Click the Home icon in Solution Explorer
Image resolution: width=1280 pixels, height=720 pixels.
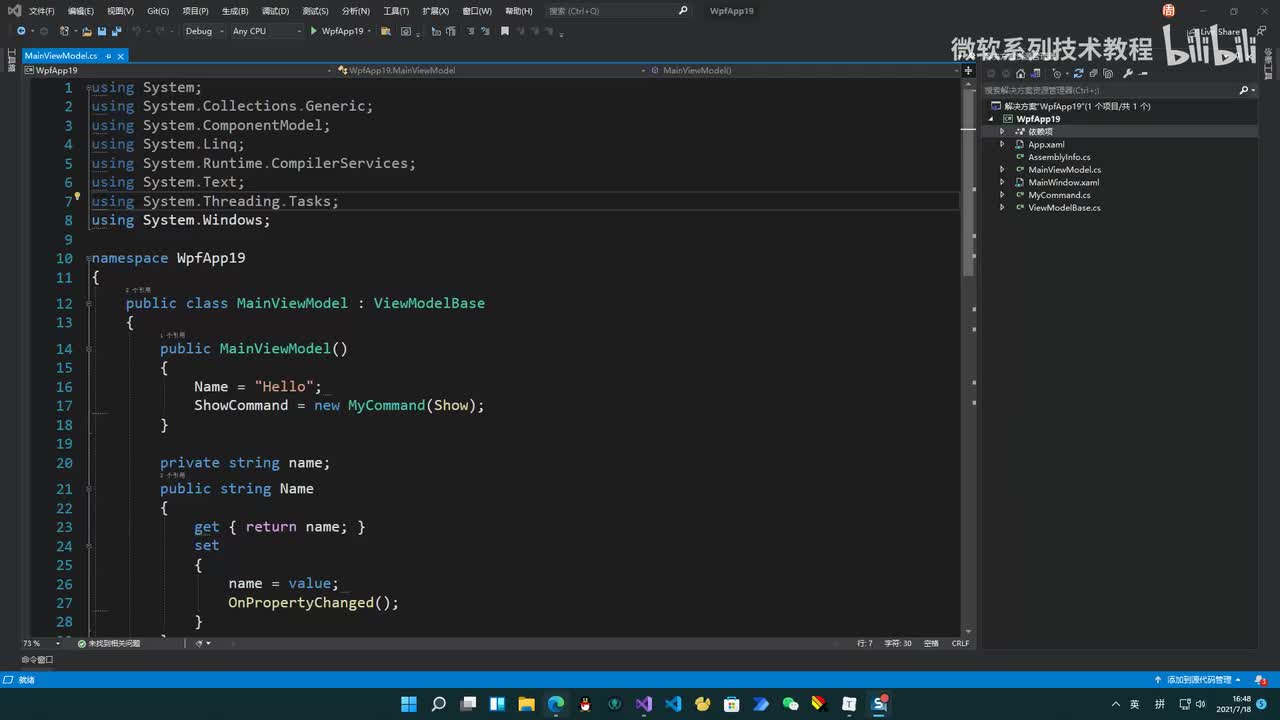coord(1020,73)
